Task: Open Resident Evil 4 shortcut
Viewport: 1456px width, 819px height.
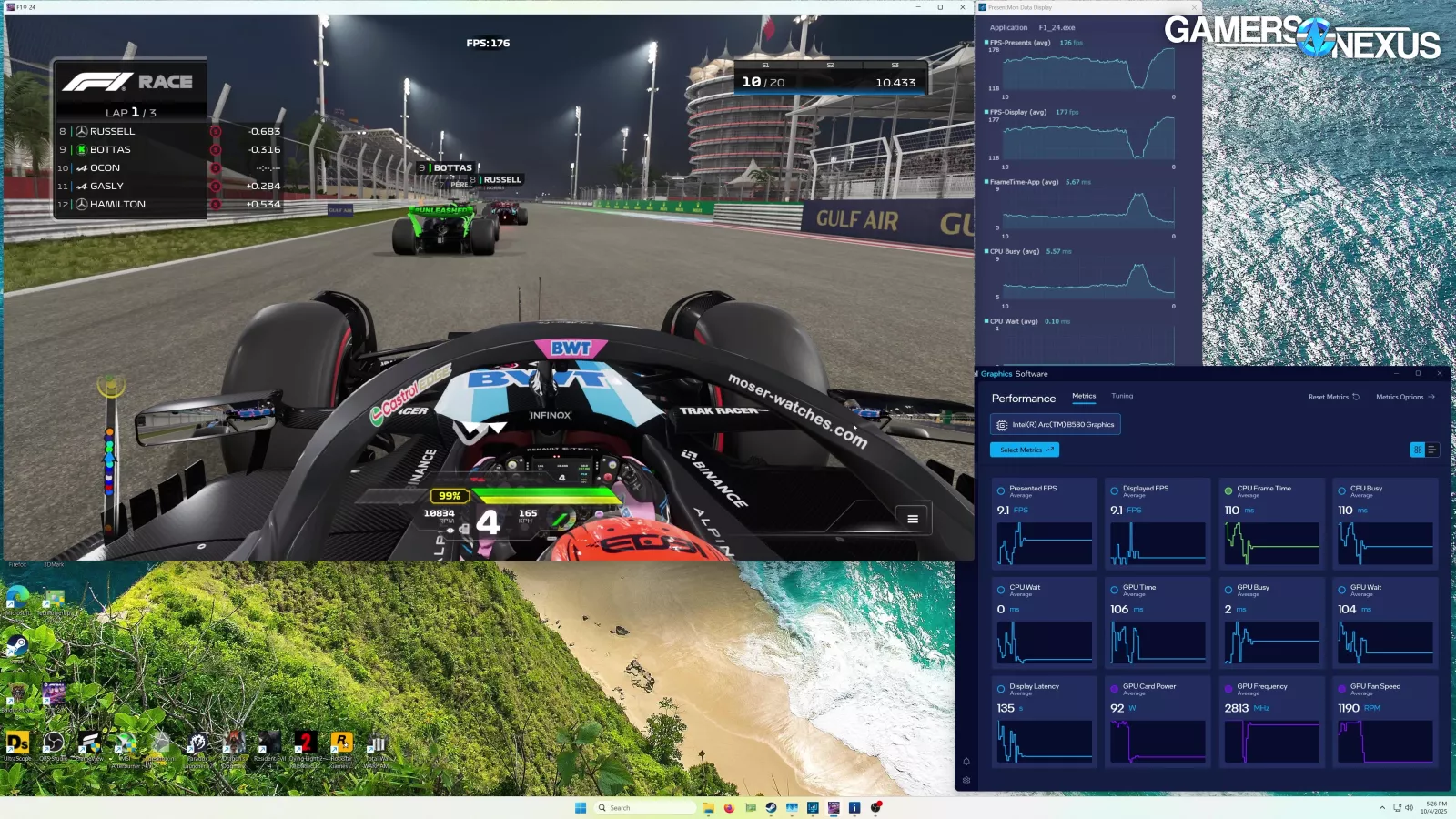Action: coord(270,742)
